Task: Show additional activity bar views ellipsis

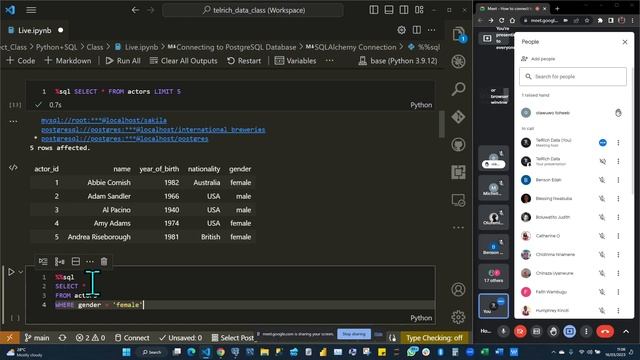Action: click(x=458, y=227)
